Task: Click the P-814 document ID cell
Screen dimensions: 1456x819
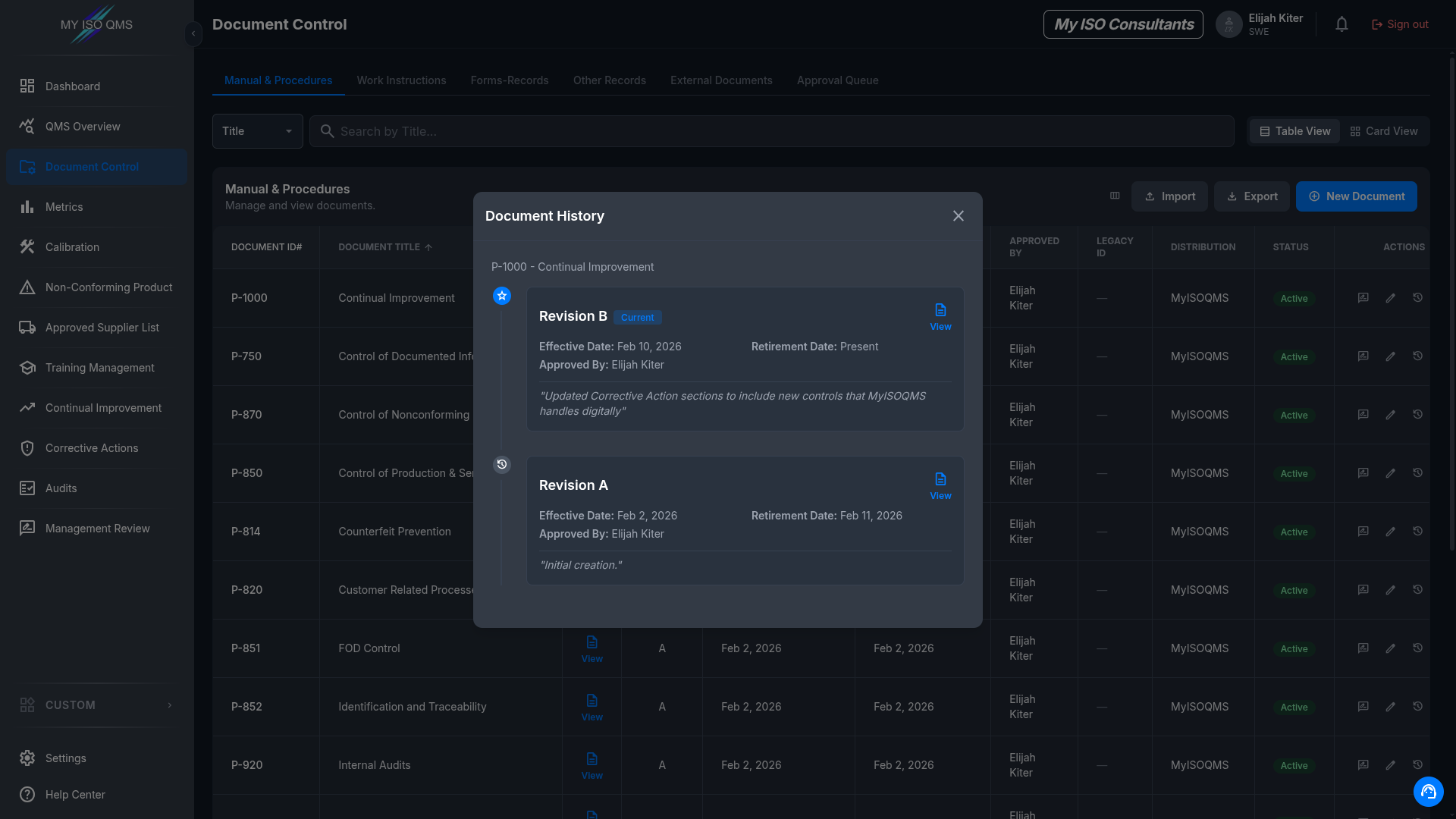Action: point(266,532)
